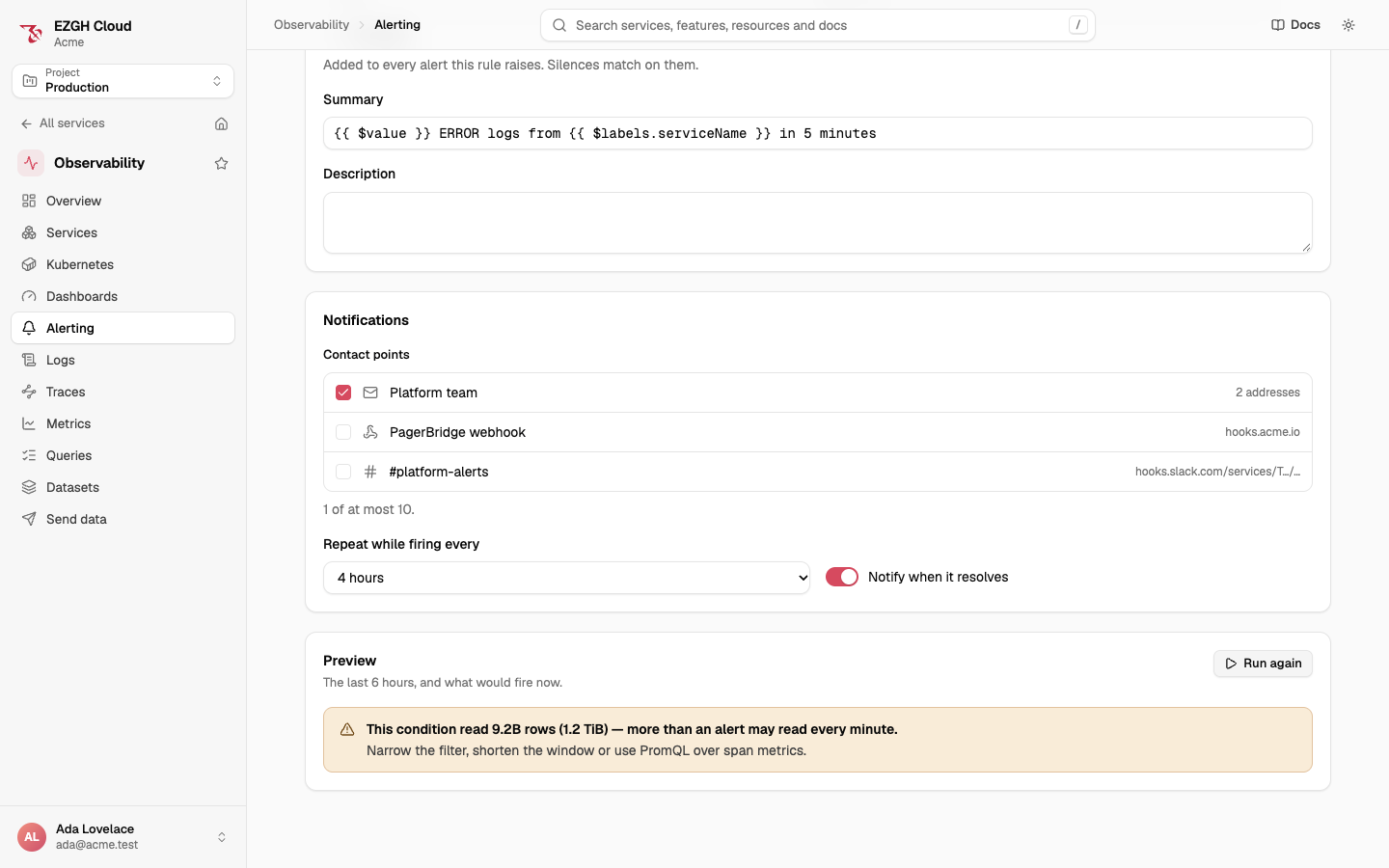Click the Docs book icon
This screenshot has width=1389, height=868.
pos(1278,25)
